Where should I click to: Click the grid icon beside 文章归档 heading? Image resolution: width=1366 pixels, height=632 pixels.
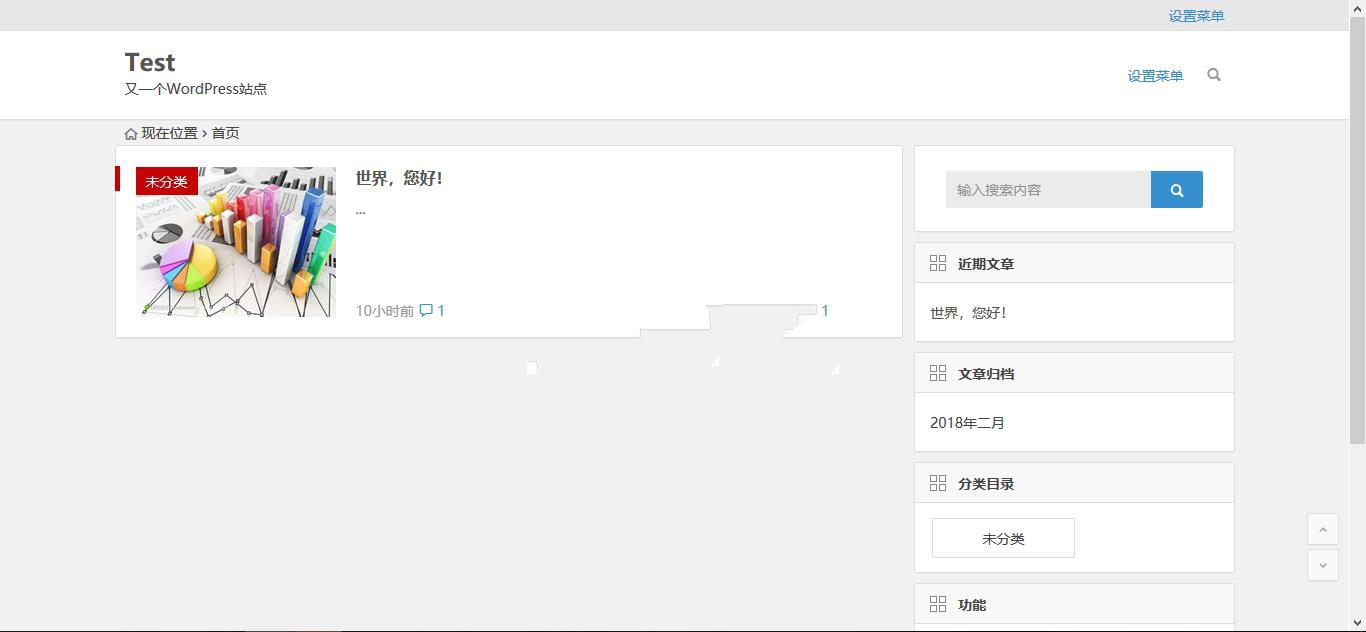pyautogui.click(x=937, y=373)
